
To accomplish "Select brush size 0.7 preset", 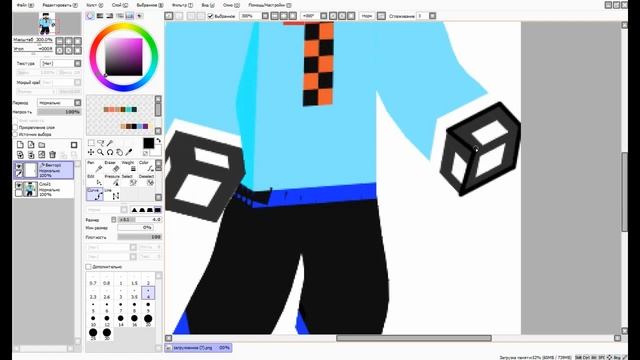I will coord(93,280).
